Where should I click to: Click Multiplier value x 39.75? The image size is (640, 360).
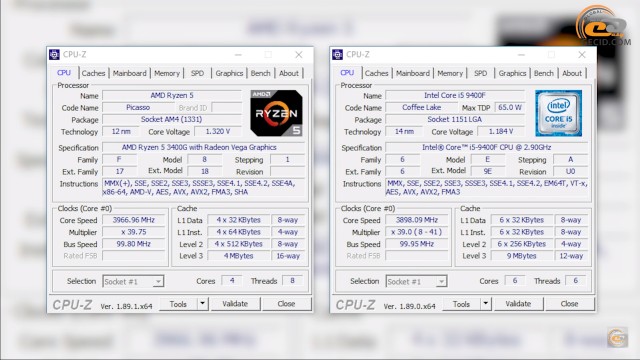coord(133,232)
